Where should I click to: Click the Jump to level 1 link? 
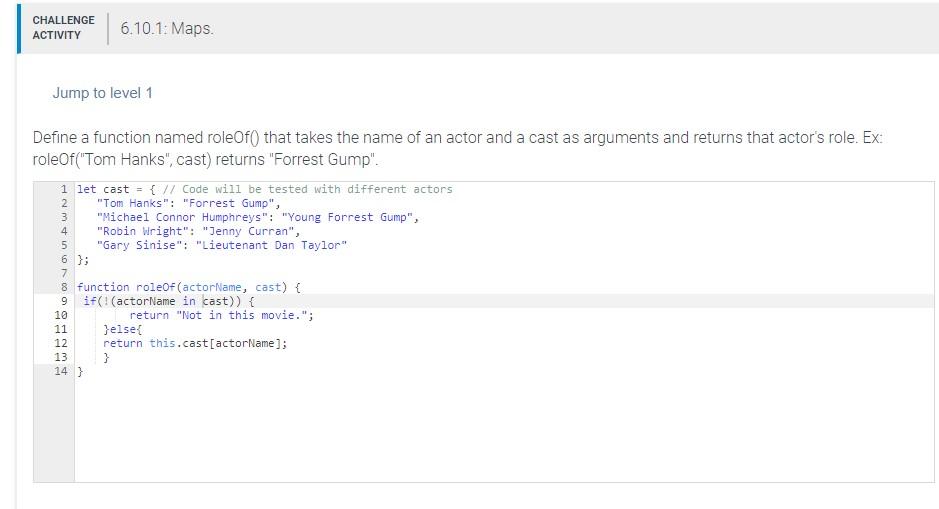click(x=102, y=93)
